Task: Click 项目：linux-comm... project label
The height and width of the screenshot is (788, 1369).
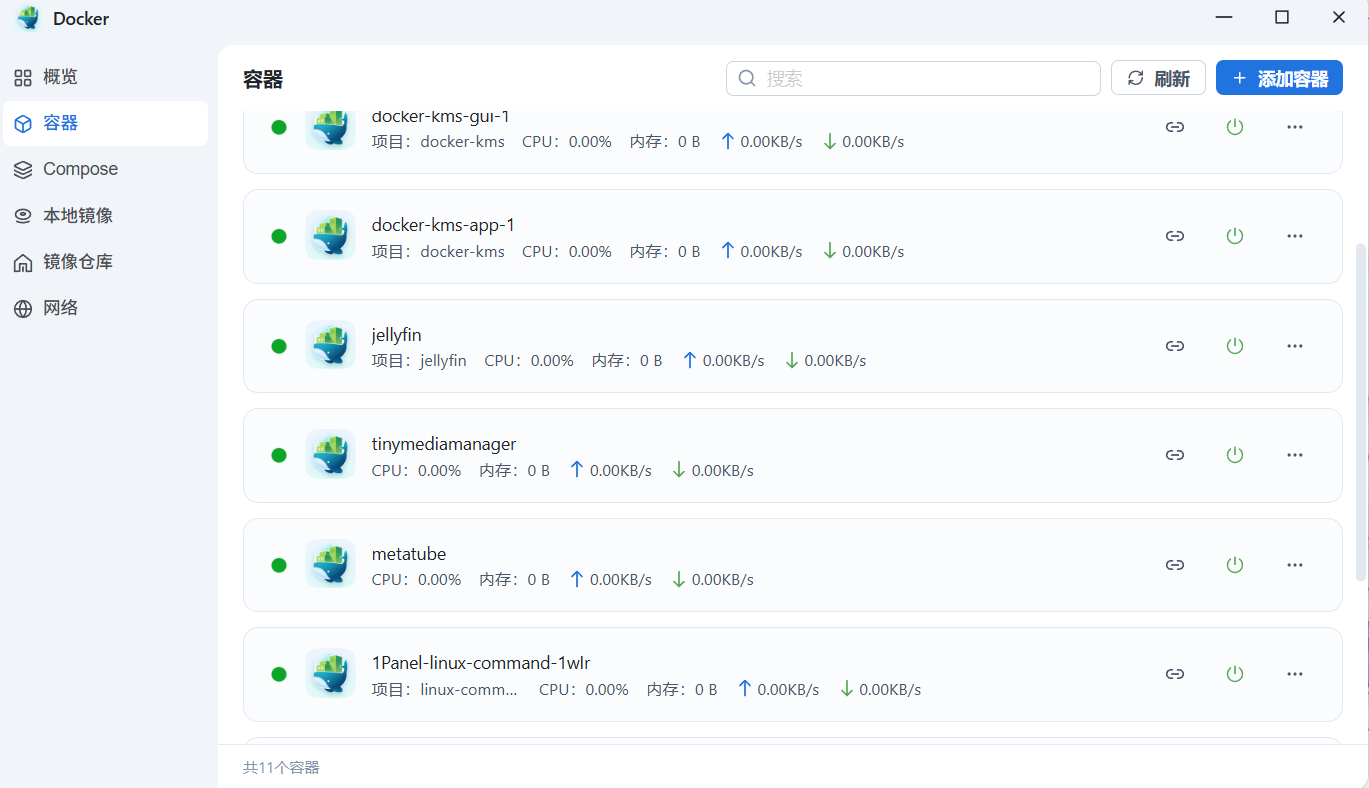Action: (x=446, y=690)
